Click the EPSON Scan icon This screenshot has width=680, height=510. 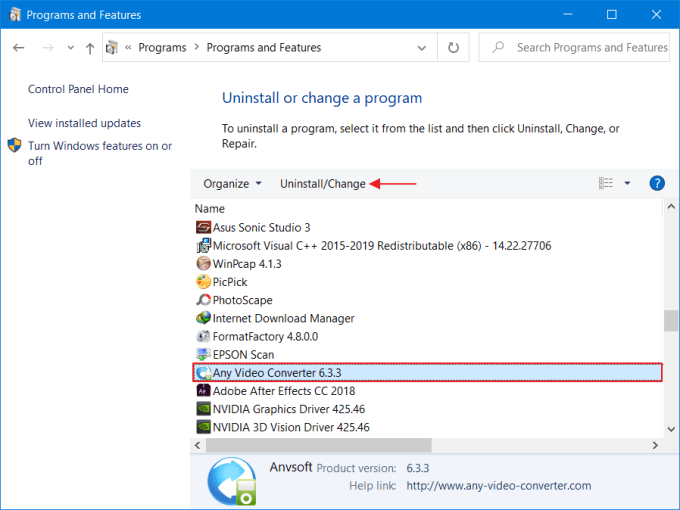point(203,355)
